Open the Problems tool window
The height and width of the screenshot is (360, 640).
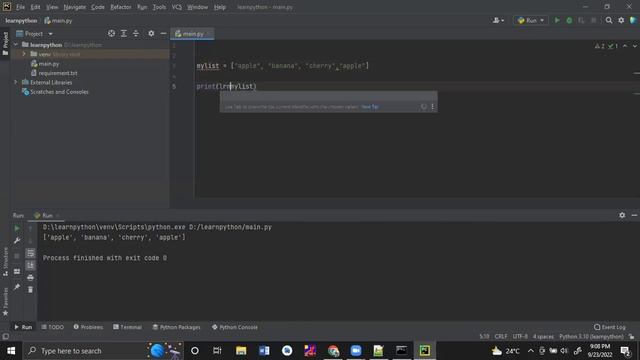point(88,327)
